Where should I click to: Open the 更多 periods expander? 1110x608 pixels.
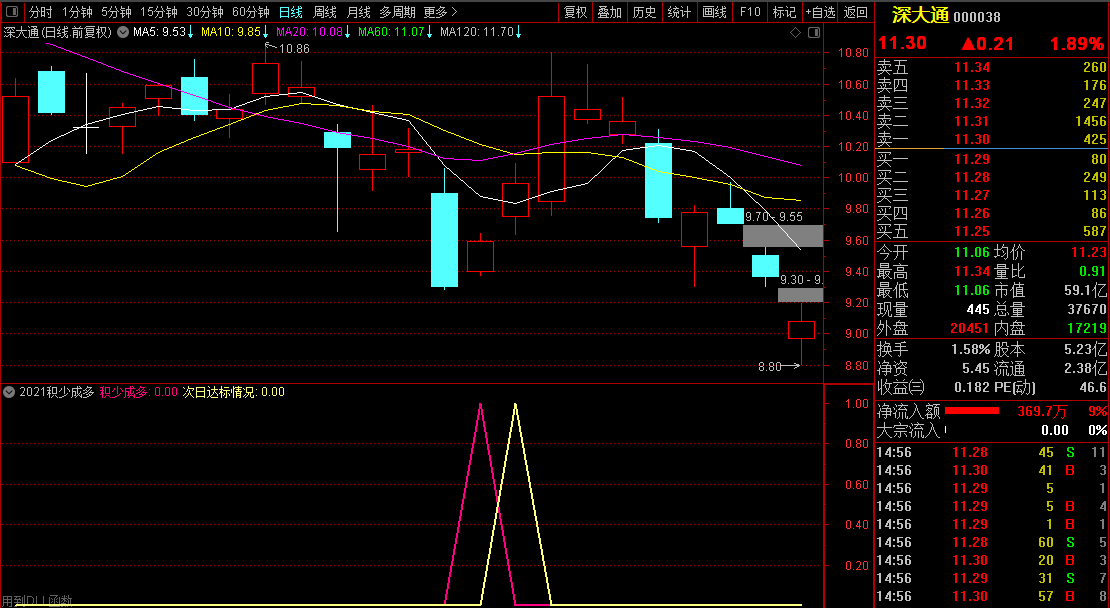(x=440, y=12)
